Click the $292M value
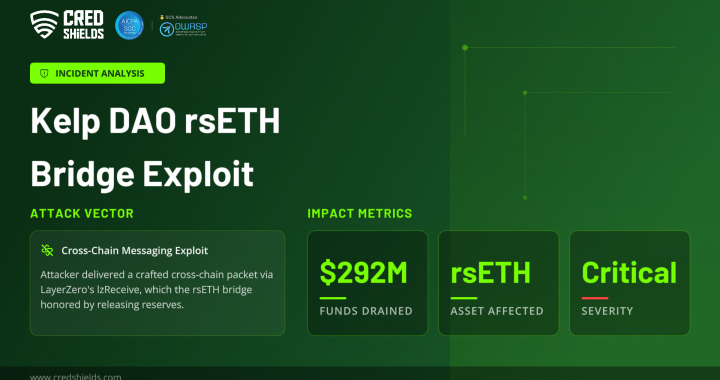The image size is (720, 380). tap(363, 273)
